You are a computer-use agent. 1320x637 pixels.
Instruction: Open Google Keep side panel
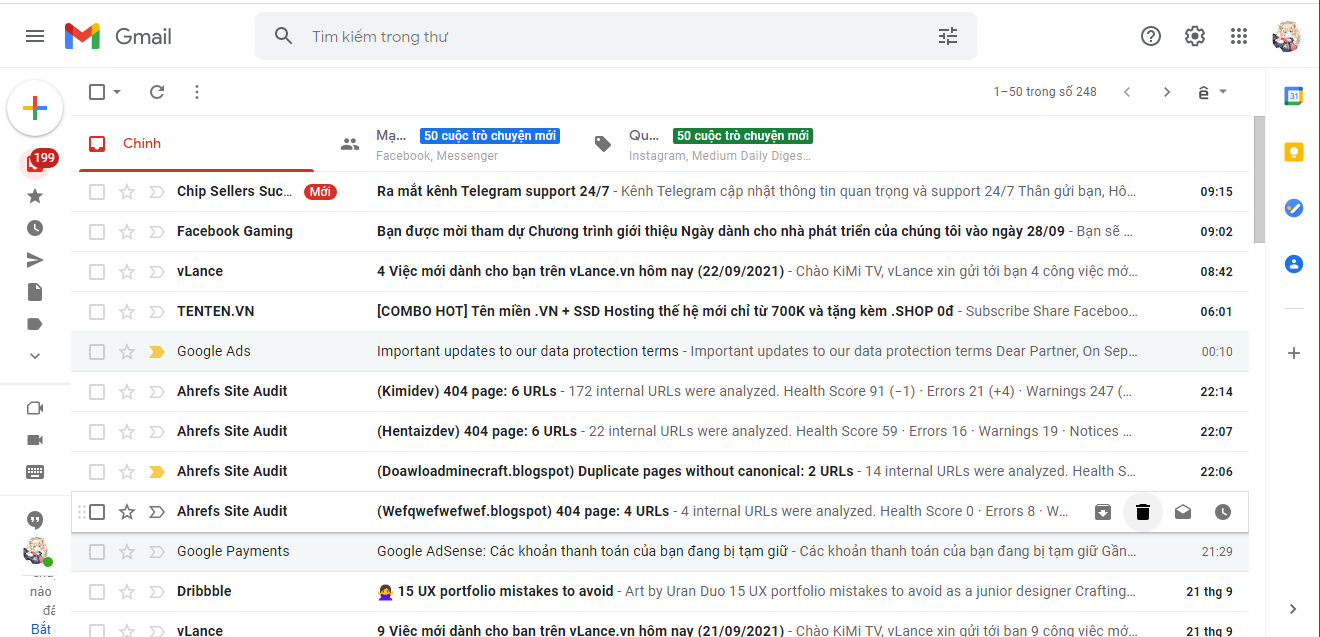(x=1293, y=152)
